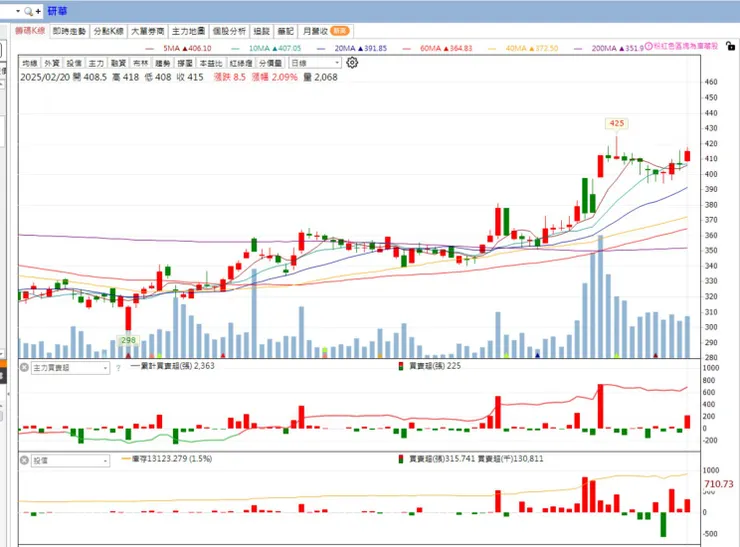Click the 研華 stock name

click(x=57, y=11)
